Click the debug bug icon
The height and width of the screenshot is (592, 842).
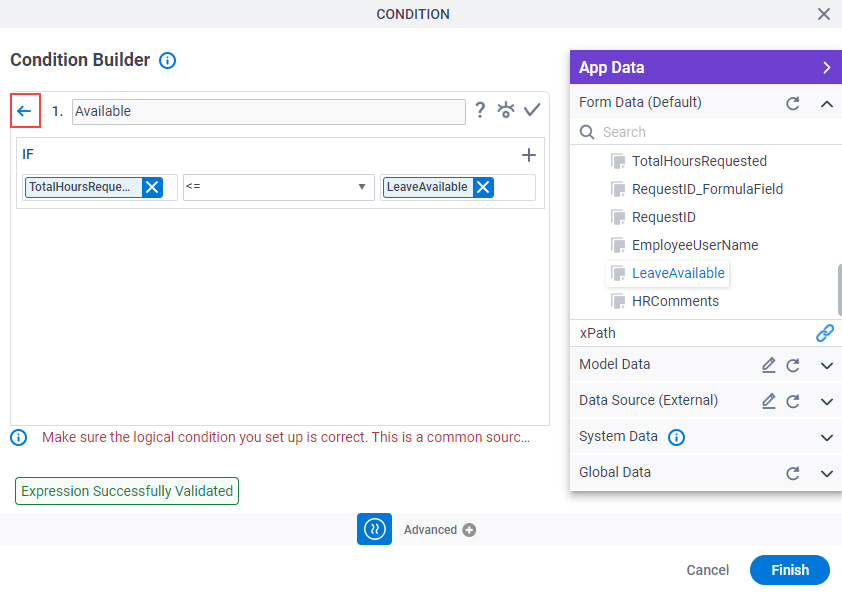pos(505,110)
